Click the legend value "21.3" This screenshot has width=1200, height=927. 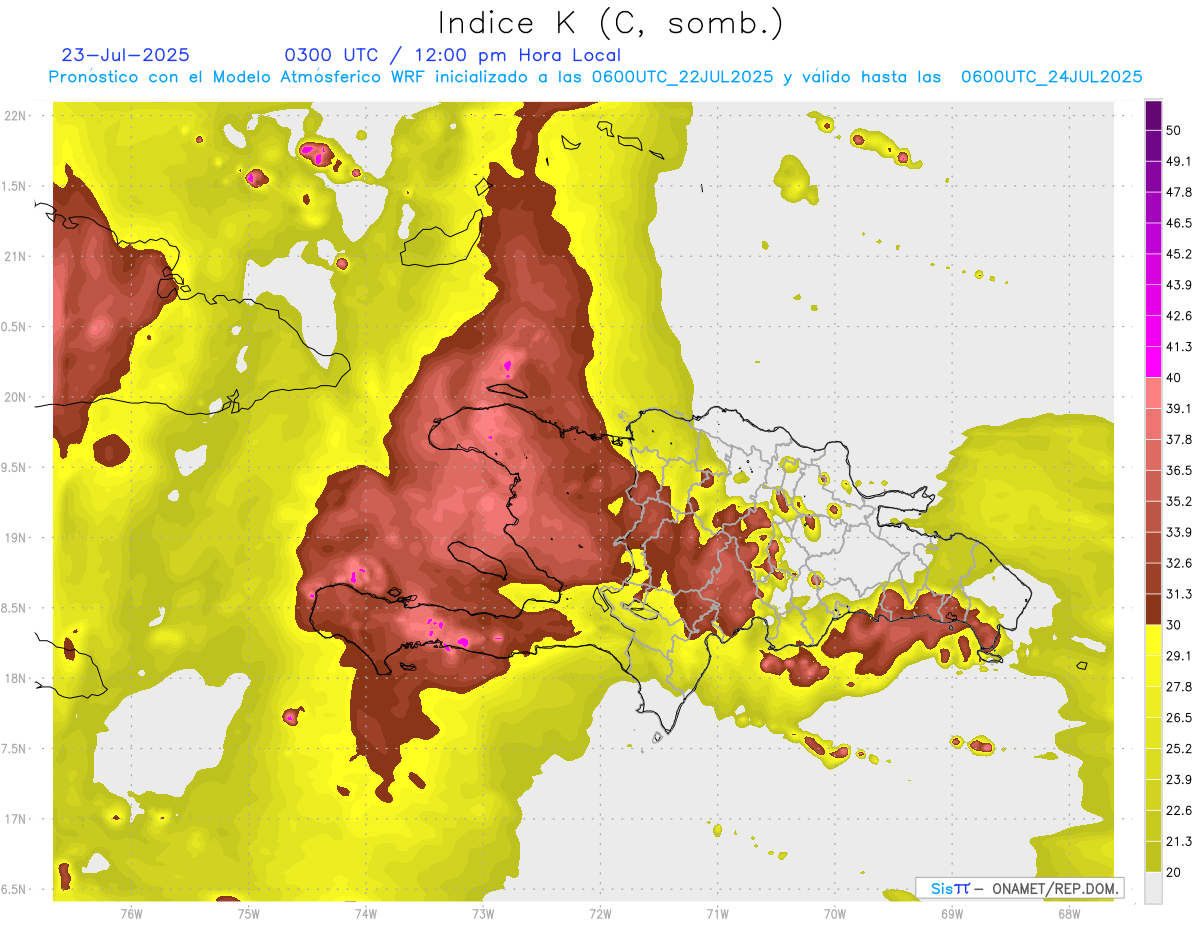click(x=1179, y=842)
